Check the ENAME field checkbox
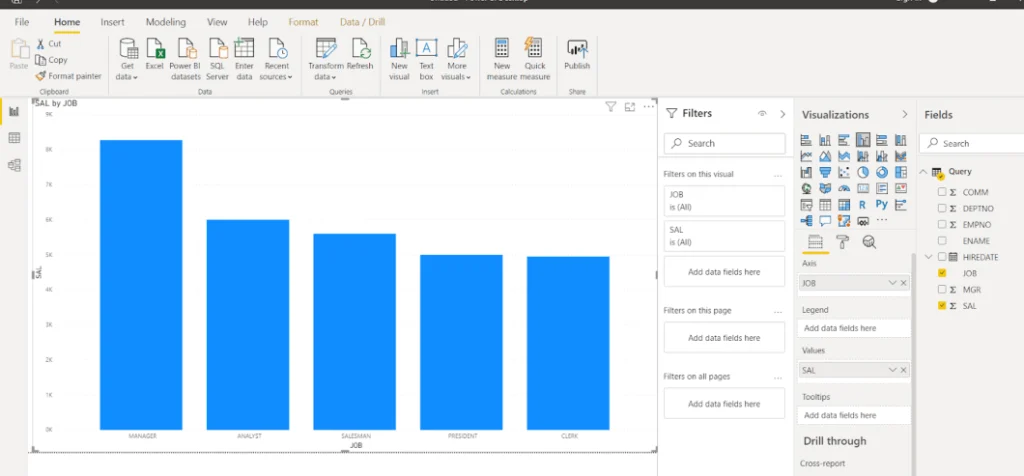The width and height of the screenshot is (1024, 476). [942, 240]
